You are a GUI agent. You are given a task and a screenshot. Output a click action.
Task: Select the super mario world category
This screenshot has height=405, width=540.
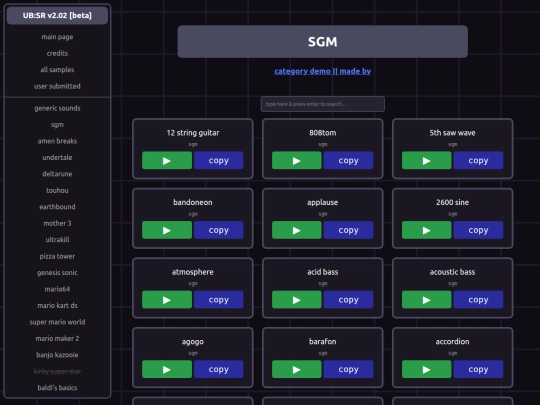(x=57, y=322)
